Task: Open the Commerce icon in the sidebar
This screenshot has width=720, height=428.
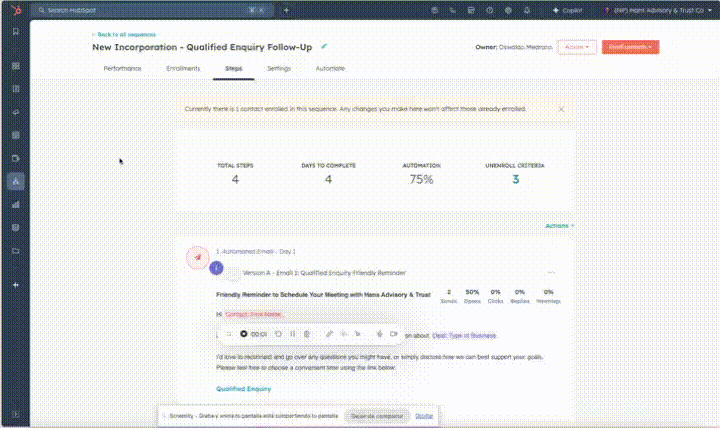Action: [x=16, y=158]
